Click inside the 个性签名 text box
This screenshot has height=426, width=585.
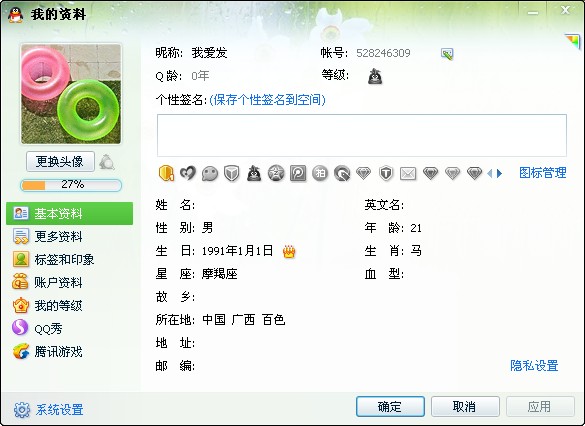click(362, 135)
